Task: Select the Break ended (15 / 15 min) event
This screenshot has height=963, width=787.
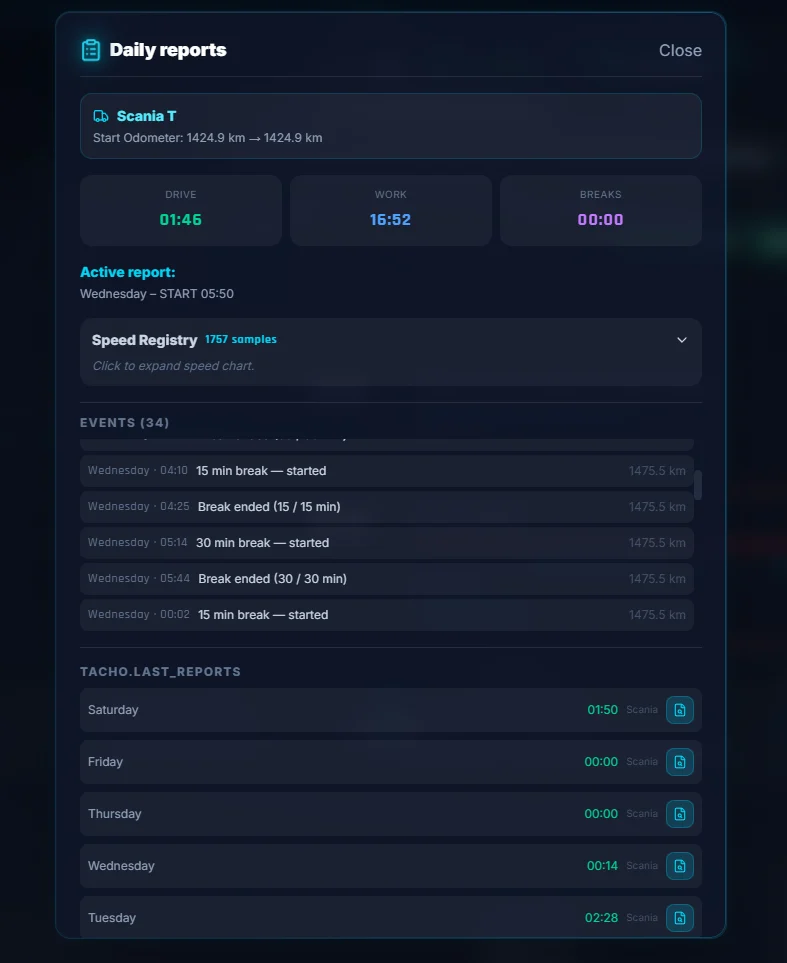Action: coord(386,507)
